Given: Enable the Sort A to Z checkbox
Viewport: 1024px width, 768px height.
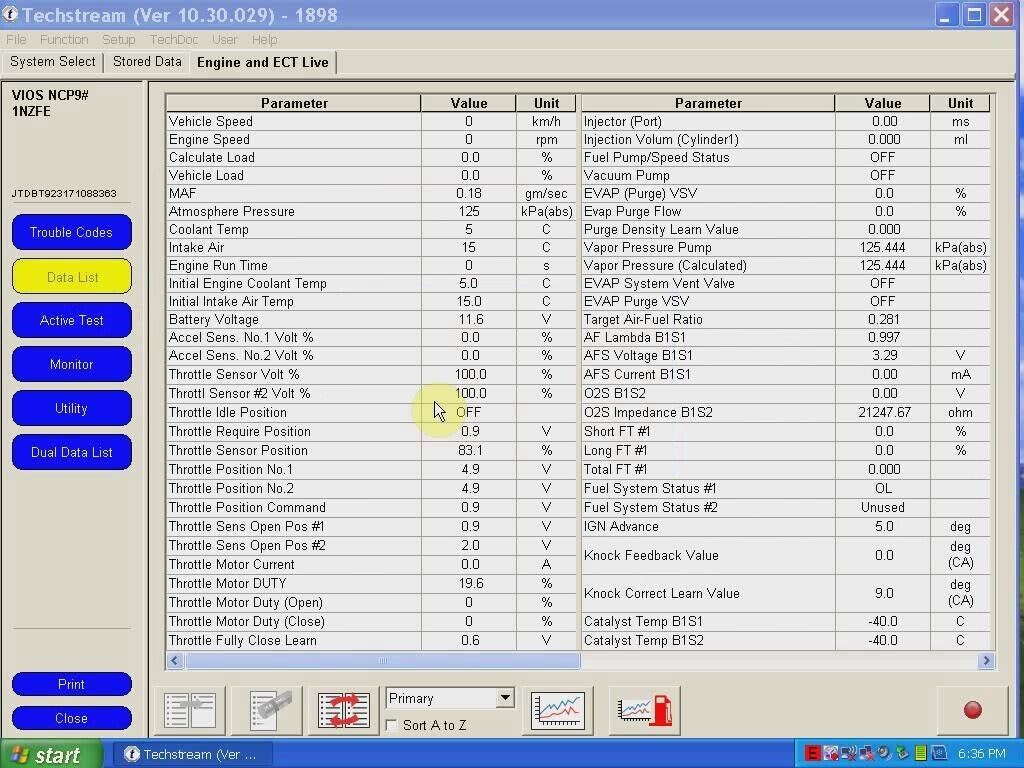Looking at the screenshot, I should pyautogui.click(x=392, y=725).
